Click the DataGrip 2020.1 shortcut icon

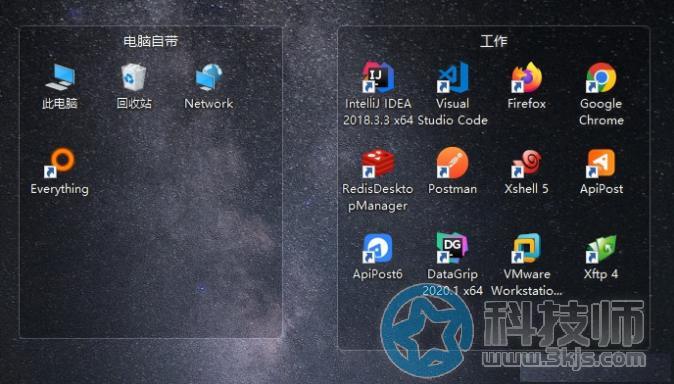(453, 248)
